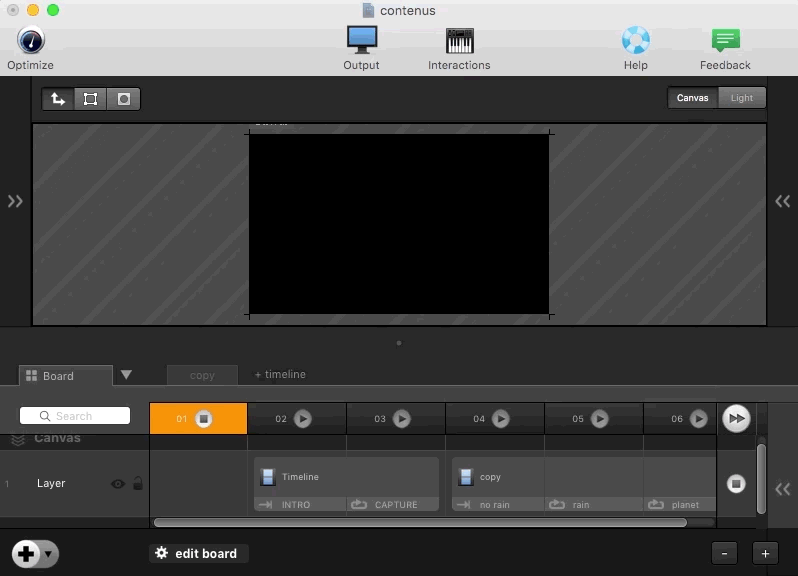Image resolution: width=798 pixels, height=576 pixels.
Task: Open the Interactions keyboard panel
Action: pos(459,41)
